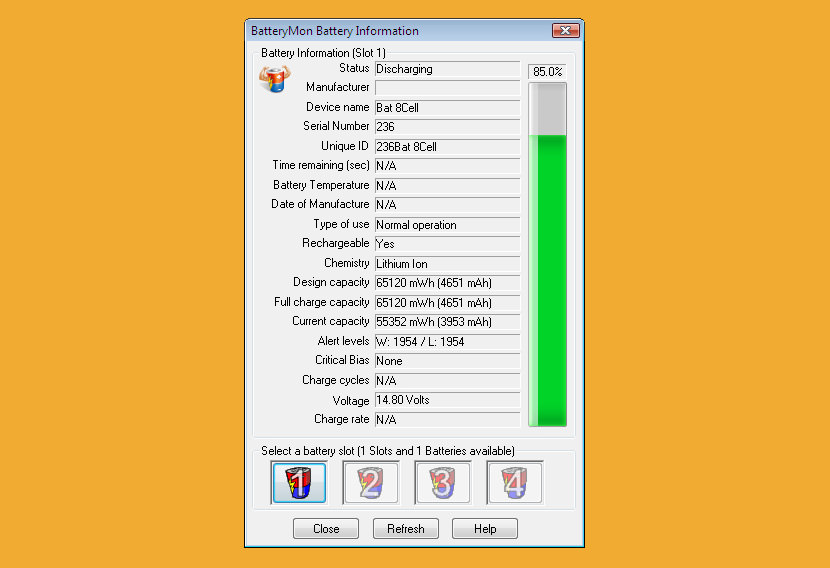
Task: Click the Manufacturer label text
Action: tap(337, 87)
